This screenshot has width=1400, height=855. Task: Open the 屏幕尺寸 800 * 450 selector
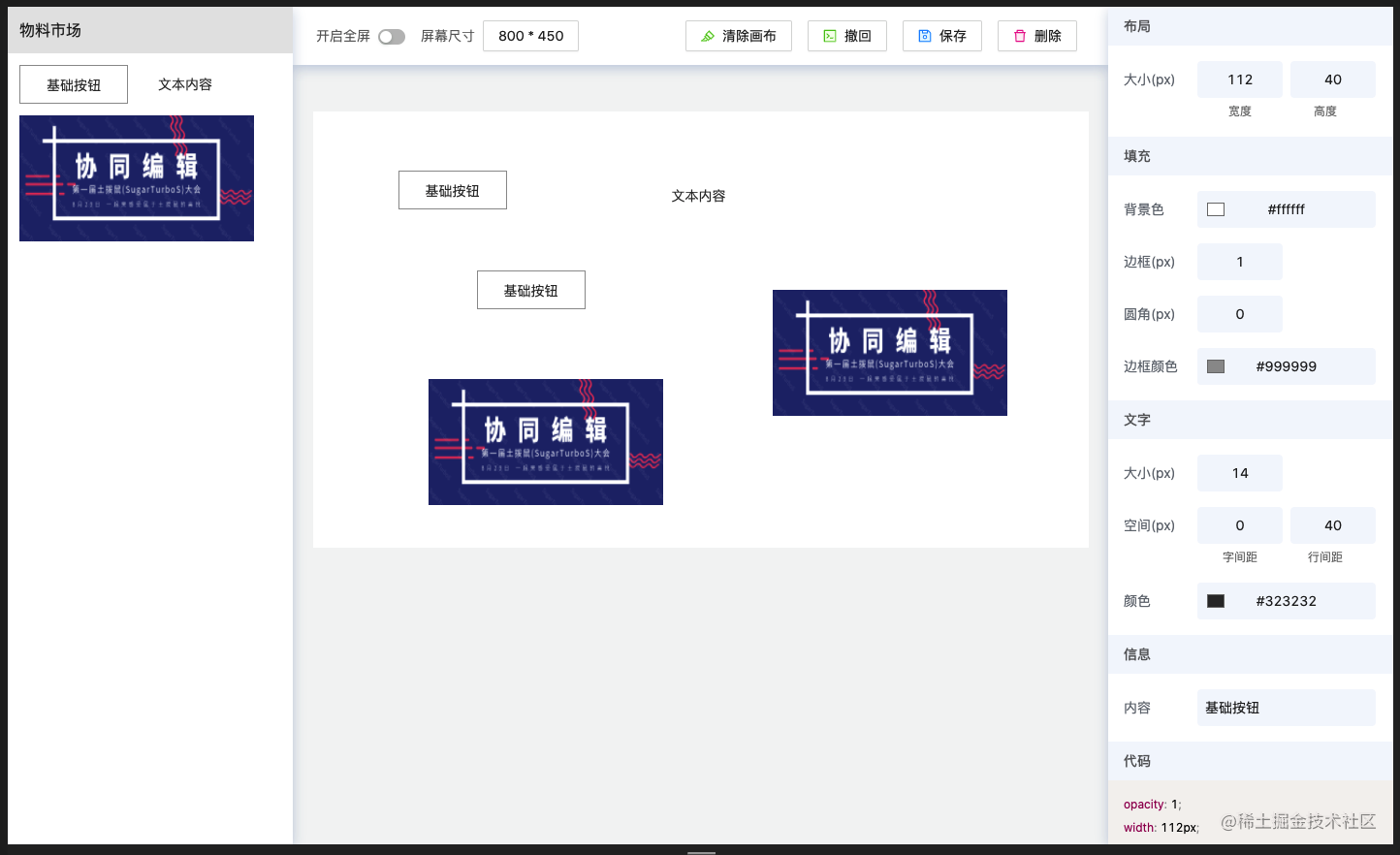pos(530,36)
